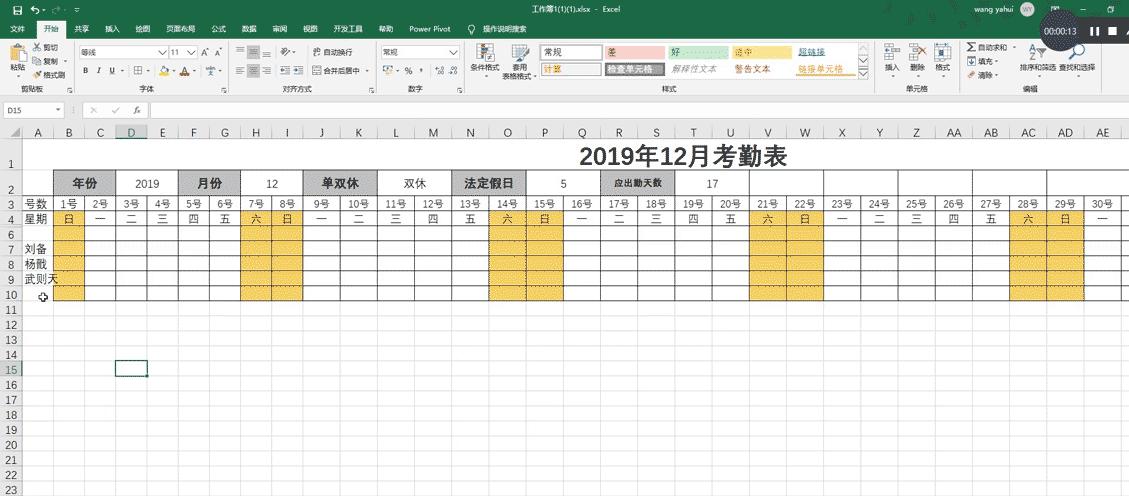Open the Power Pivot ribbon tab
This screenshot has height=496, width=1129.
(x=430, y=29)
